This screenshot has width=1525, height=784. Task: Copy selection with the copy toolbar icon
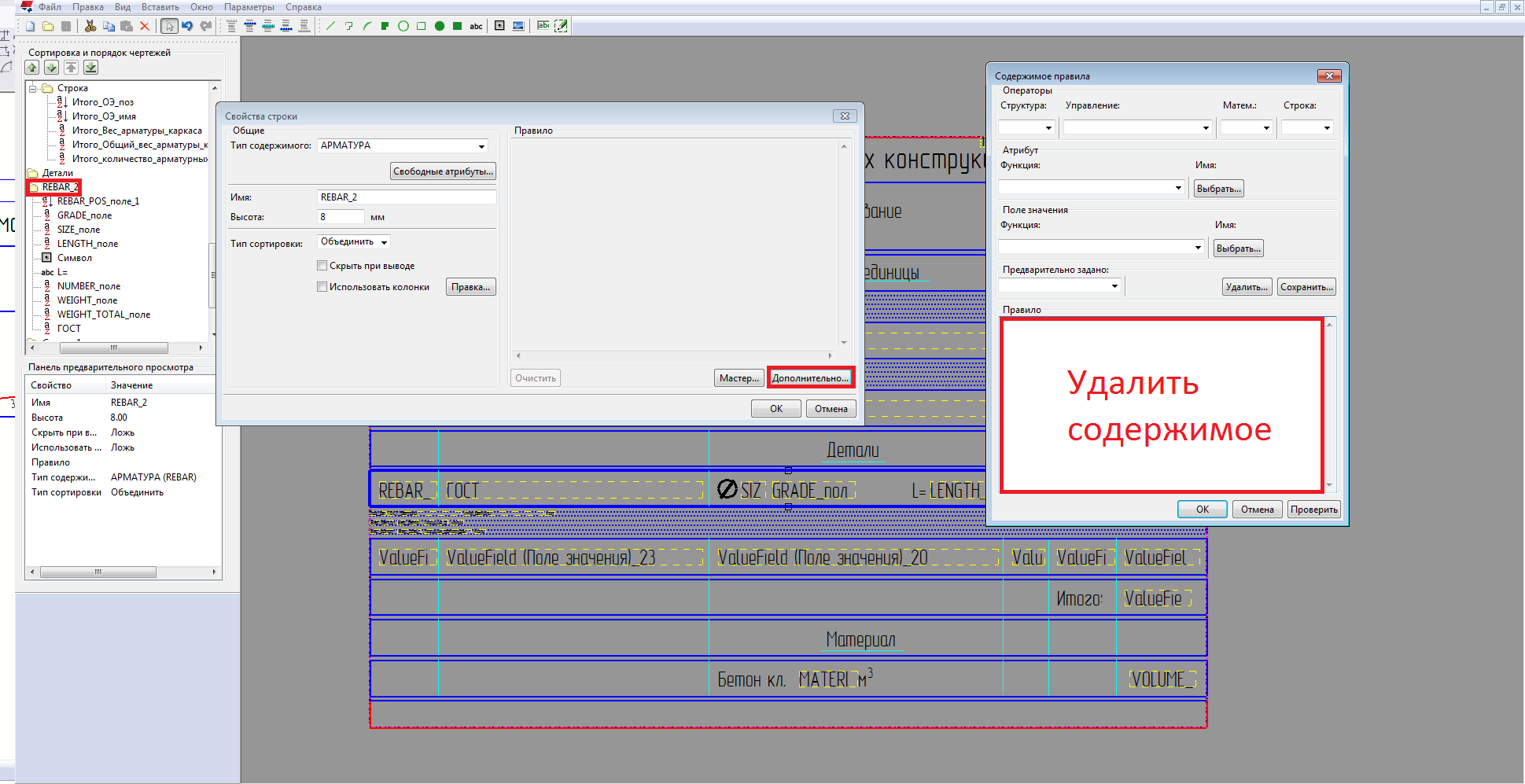109,26
